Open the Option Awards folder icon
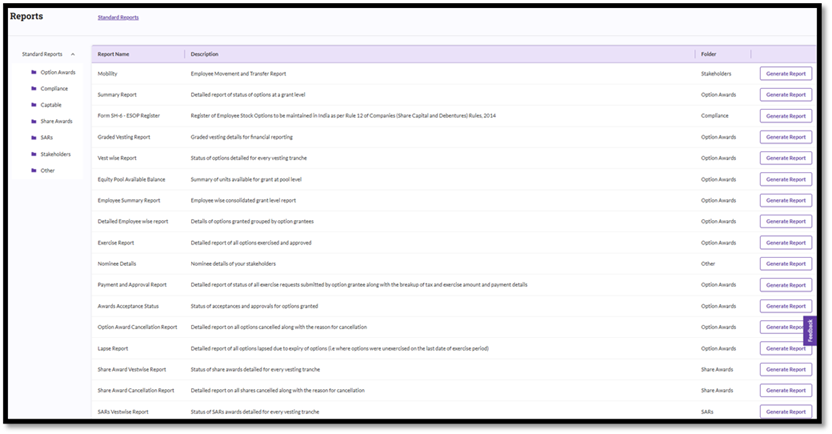 click(x=34, y=72)
